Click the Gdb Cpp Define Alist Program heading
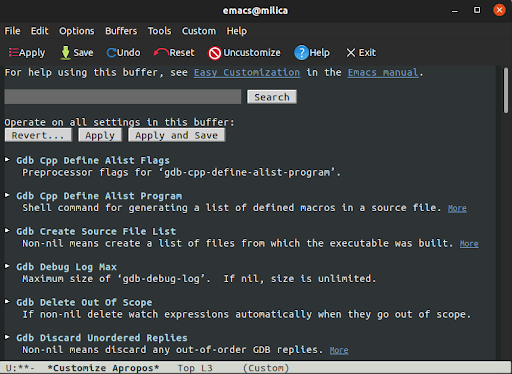 99,196
